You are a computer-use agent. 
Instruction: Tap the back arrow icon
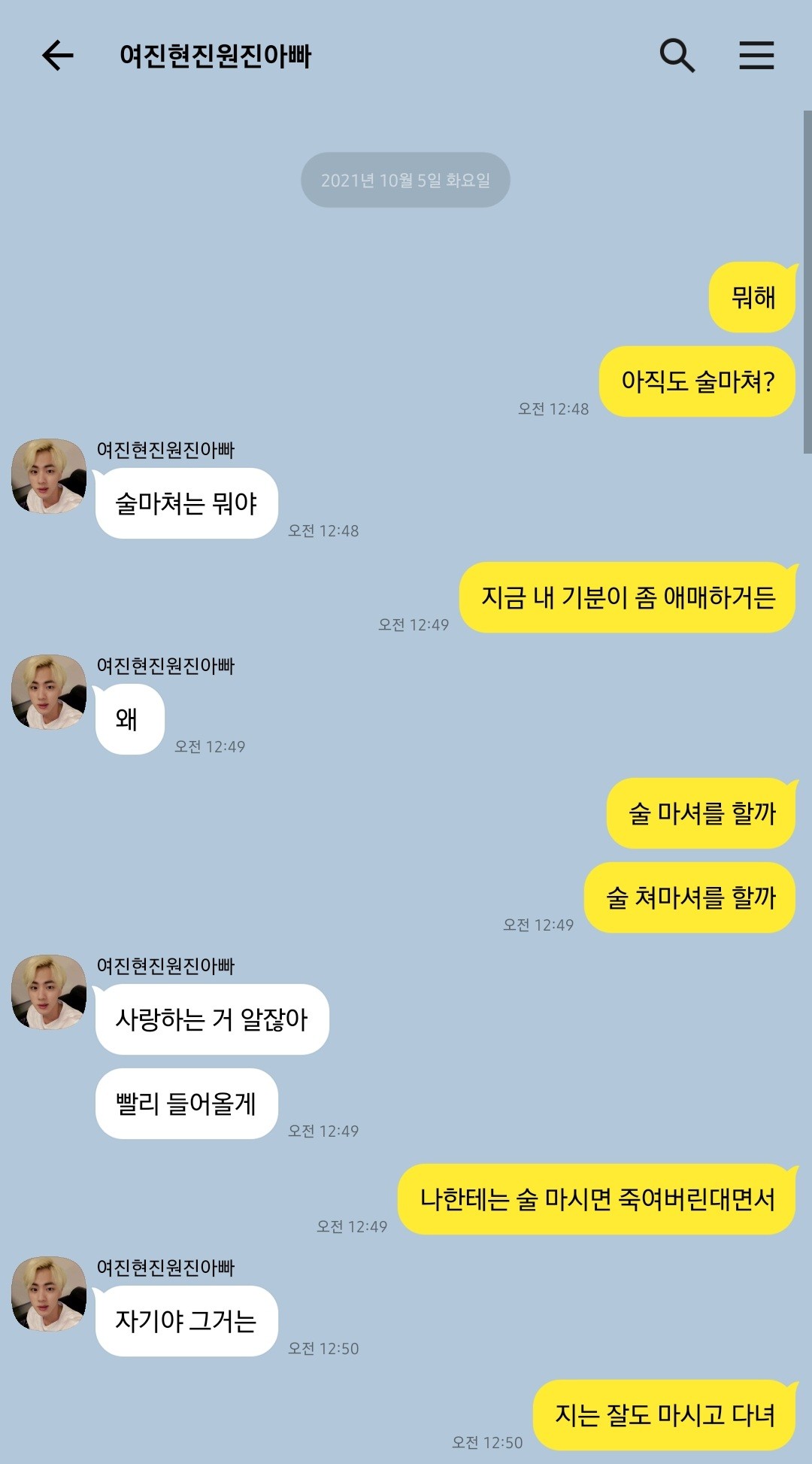pyautogui.click(x=58, y=56)
